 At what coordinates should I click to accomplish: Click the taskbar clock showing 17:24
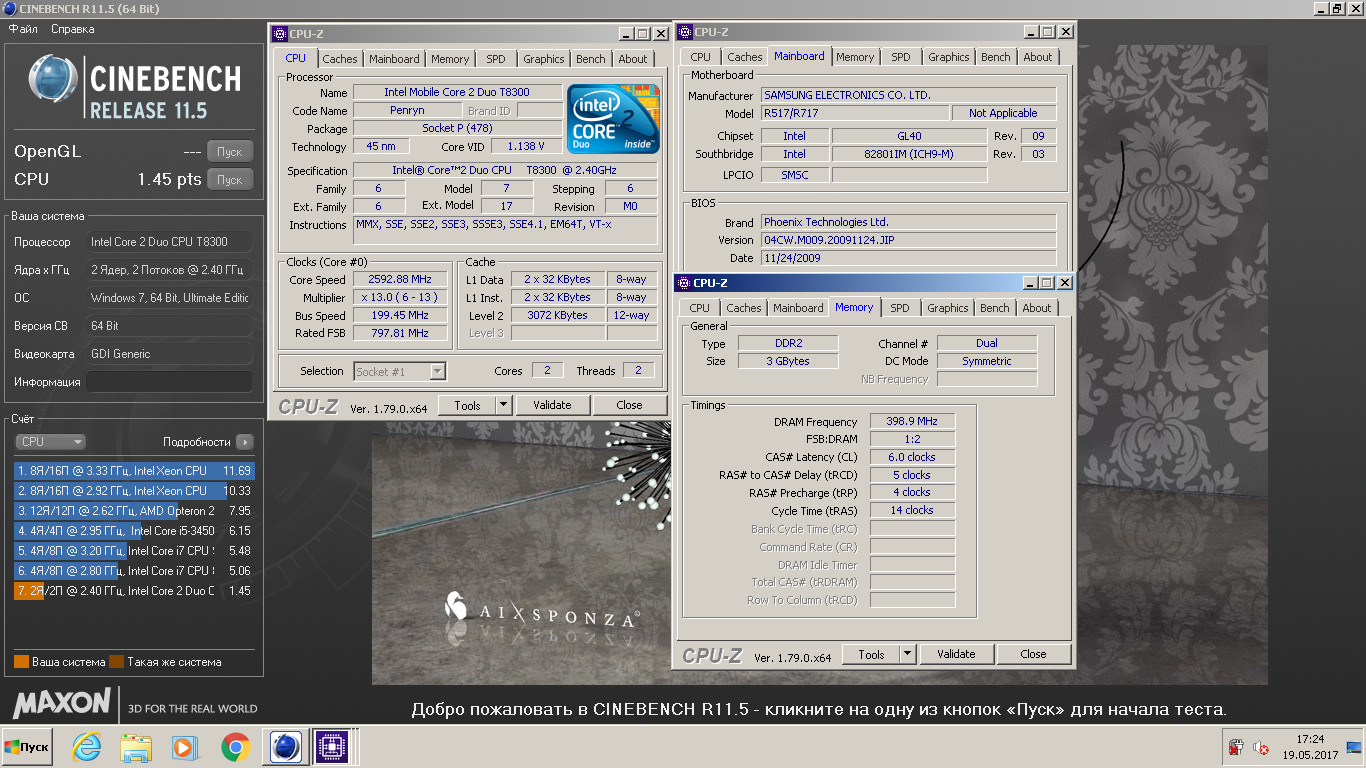1309,747
